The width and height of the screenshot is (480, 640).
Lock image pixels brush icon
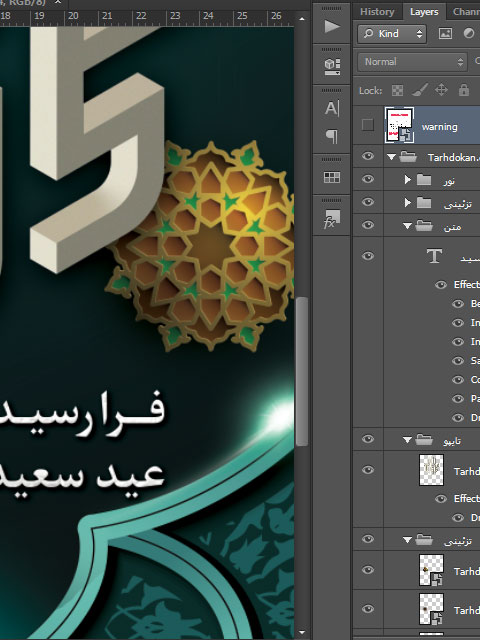pyautogui.click(x=420, y=90)
